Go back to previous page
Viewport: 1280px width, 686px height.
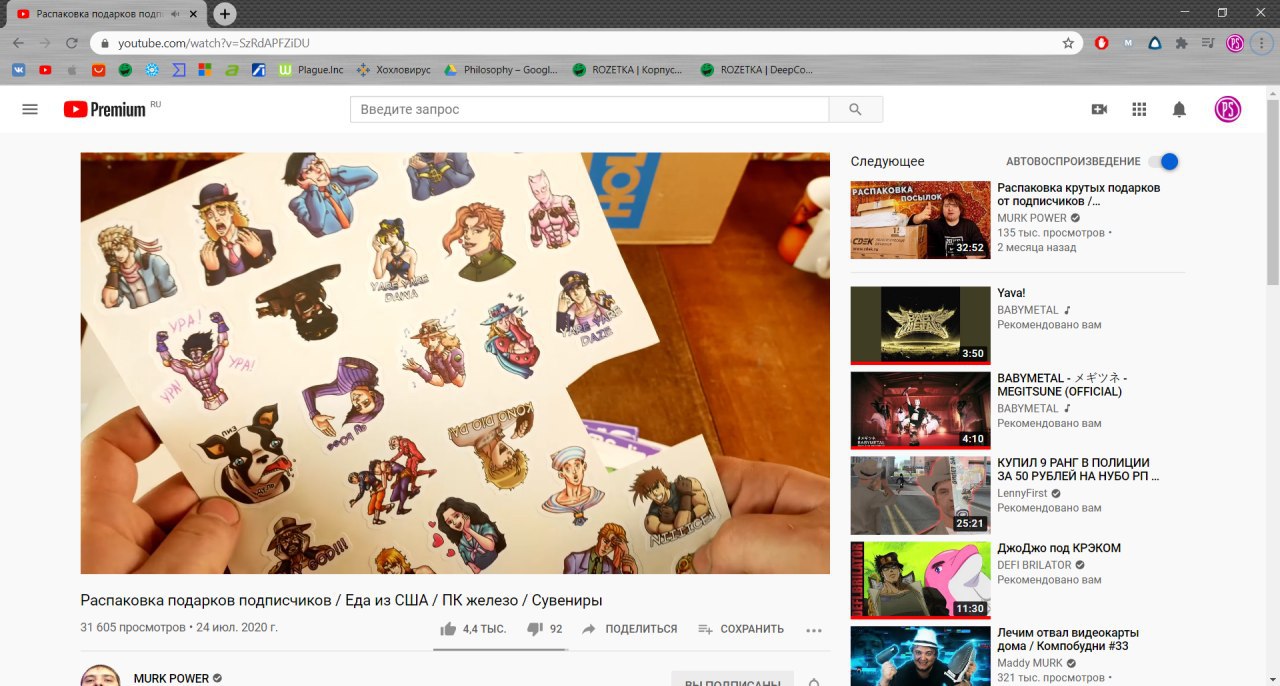[18, 43]
